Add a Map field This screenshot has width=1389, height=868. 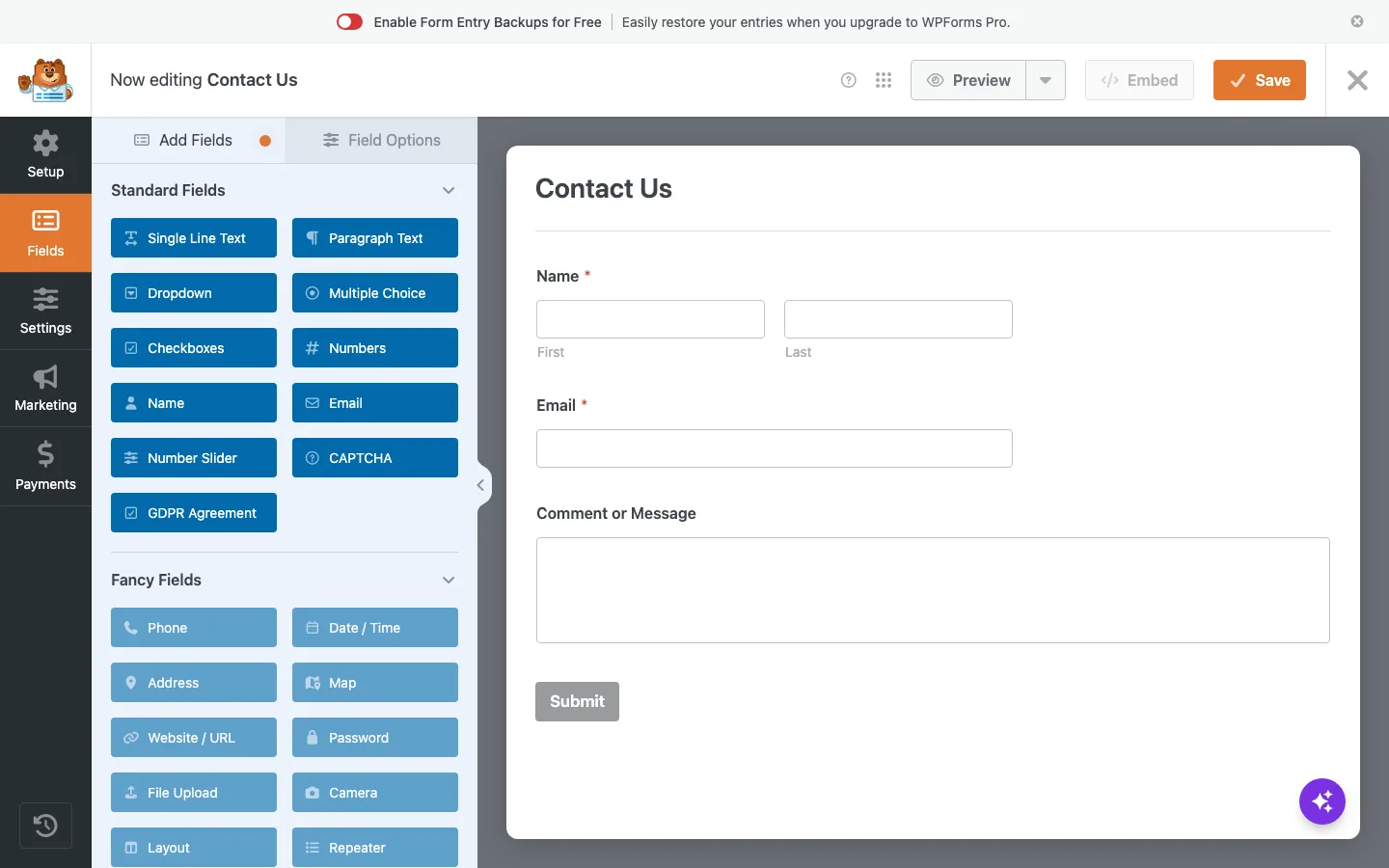tap(375, 683)
